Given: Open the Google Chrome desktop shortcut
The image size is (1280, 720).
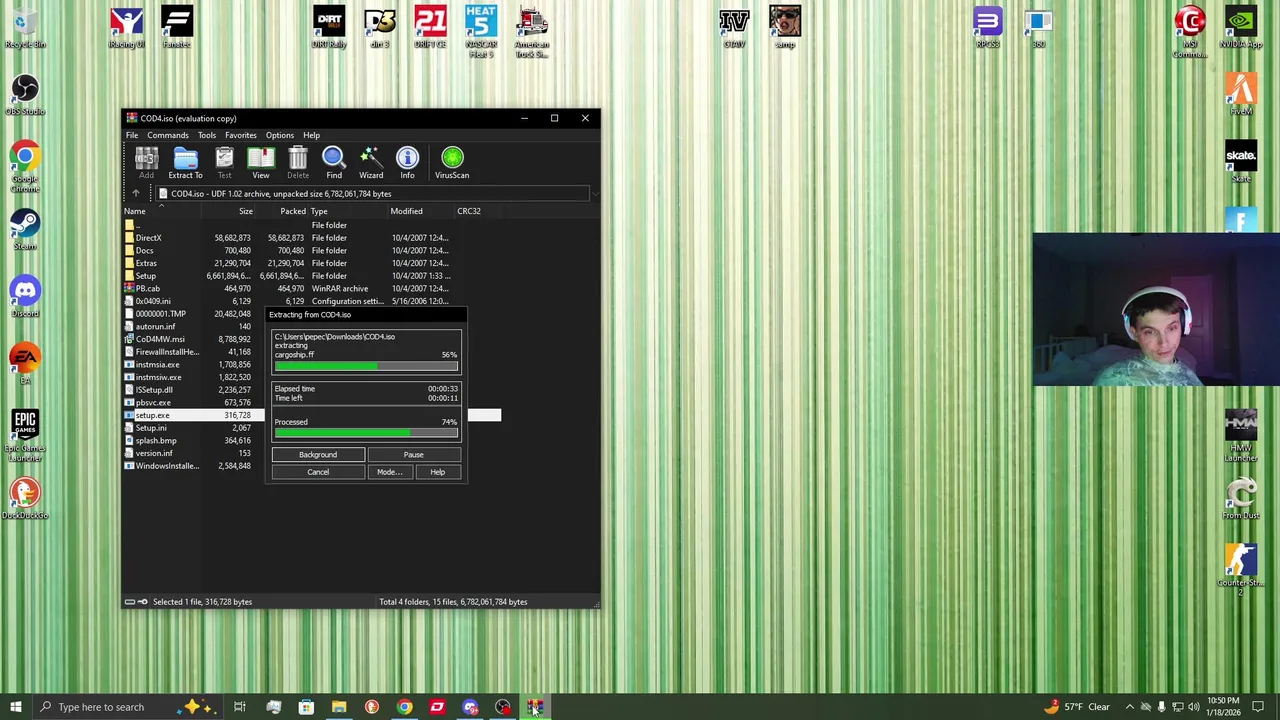Looking at the screenshot, I should tap(25, 167).
